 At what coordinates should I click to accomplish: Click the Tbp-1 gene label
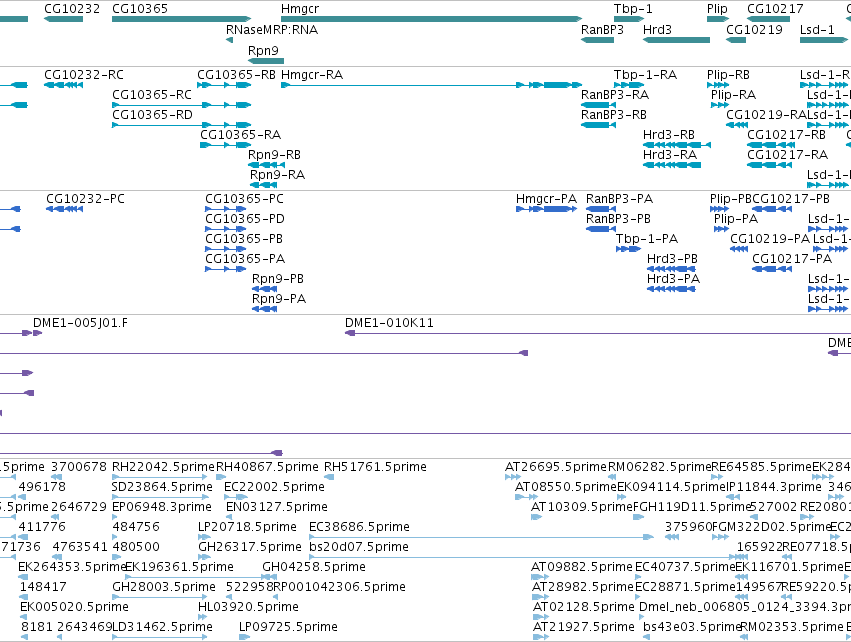(633, 9)
